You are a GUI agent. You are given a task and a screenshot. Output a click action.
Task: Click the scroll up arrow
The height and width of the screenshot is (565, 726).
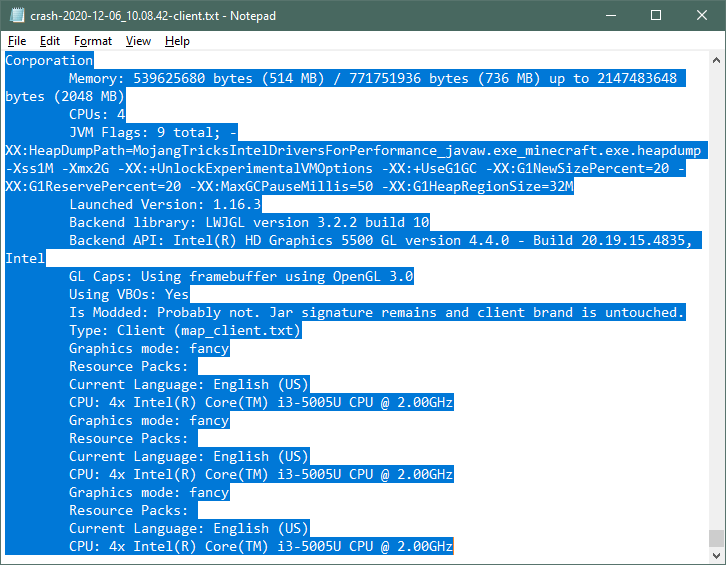tap(716, 60)
